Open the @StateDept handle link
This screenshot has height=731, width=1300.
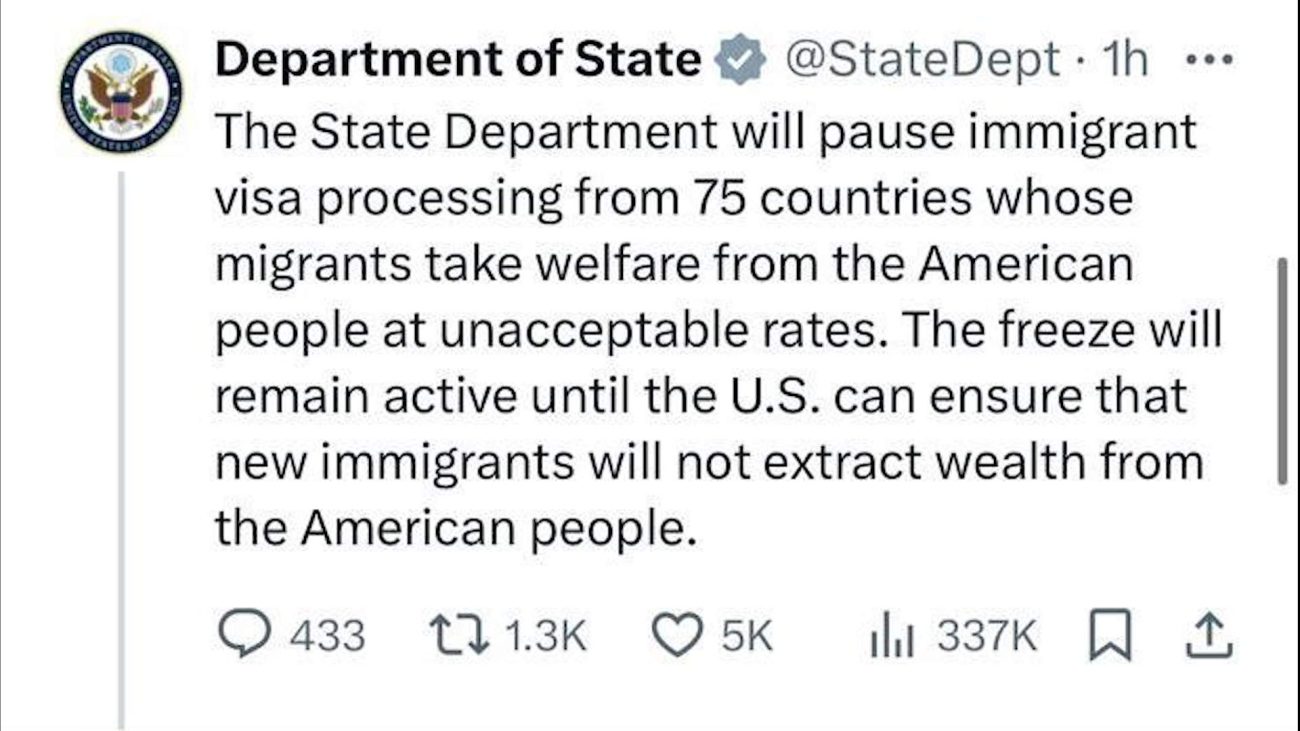[x=924, y=61]
